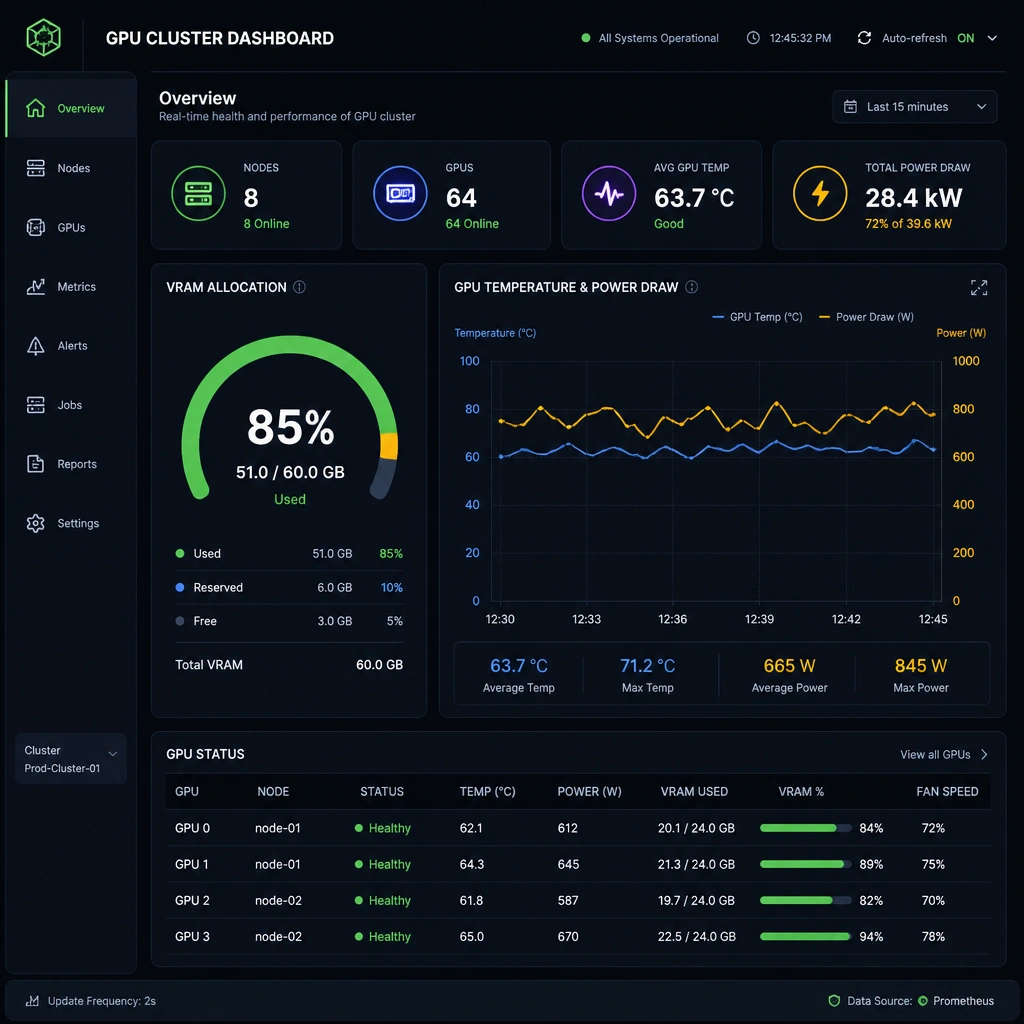
Task: Click the Nodes server icon in sidebar
Action: 36,168
